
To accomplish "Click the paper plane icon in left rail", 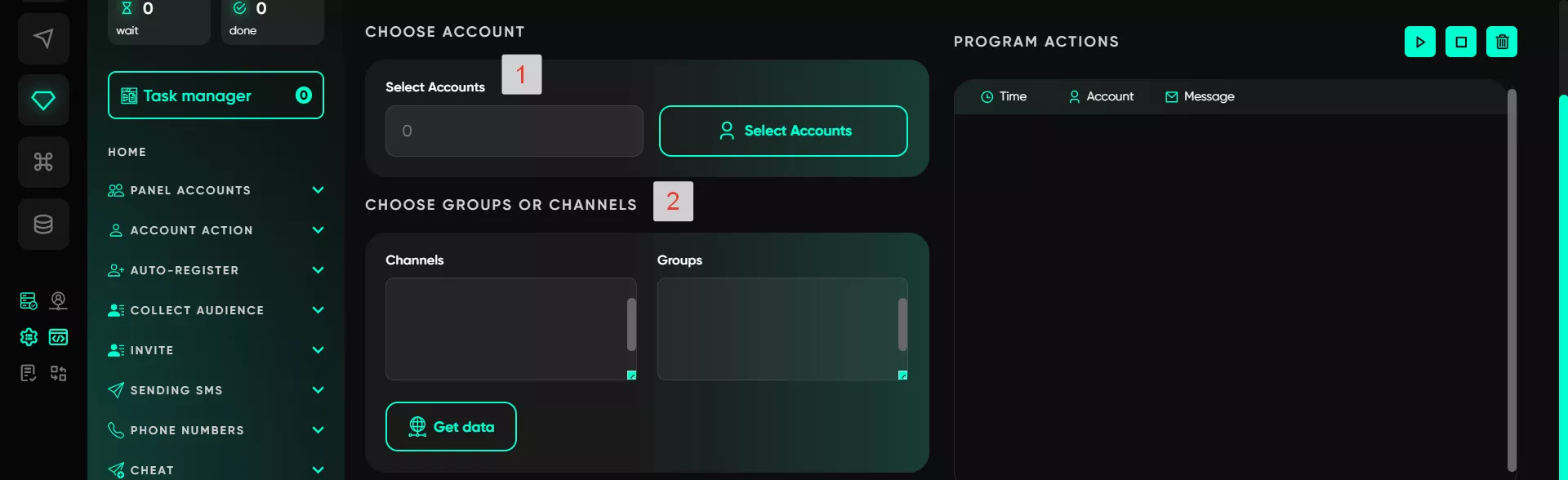I will coord(43,38).
